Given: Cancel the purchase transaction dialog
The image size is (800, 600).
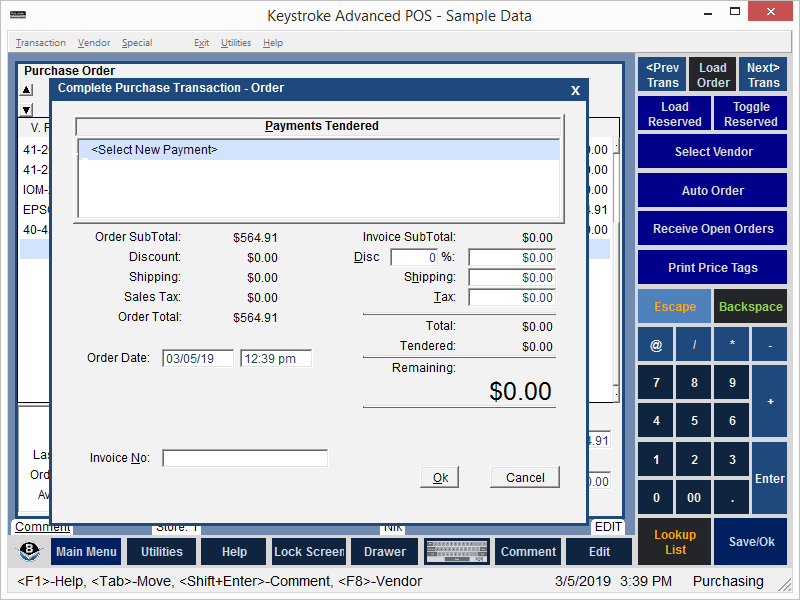Looking at the screenshot, I should pyautogui.click(x=525, y=478).
